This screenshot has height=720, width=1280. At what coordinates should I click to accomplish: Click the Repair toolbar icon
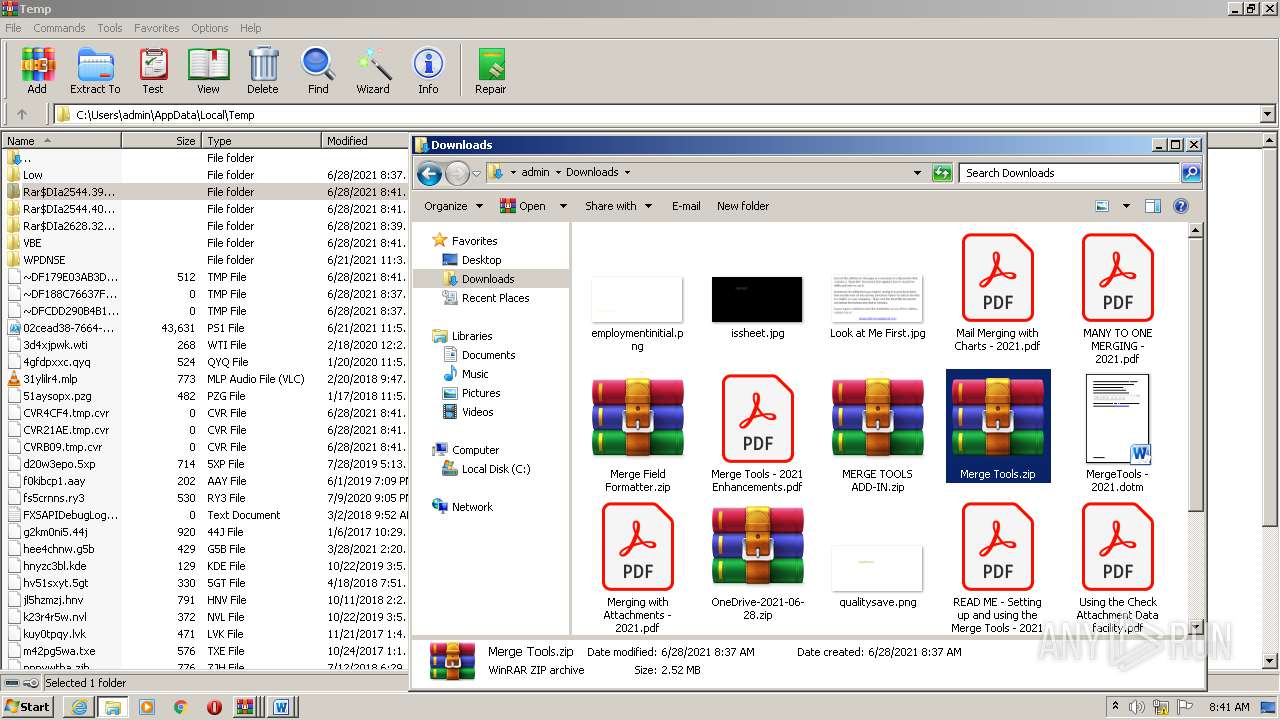(490, 70)
